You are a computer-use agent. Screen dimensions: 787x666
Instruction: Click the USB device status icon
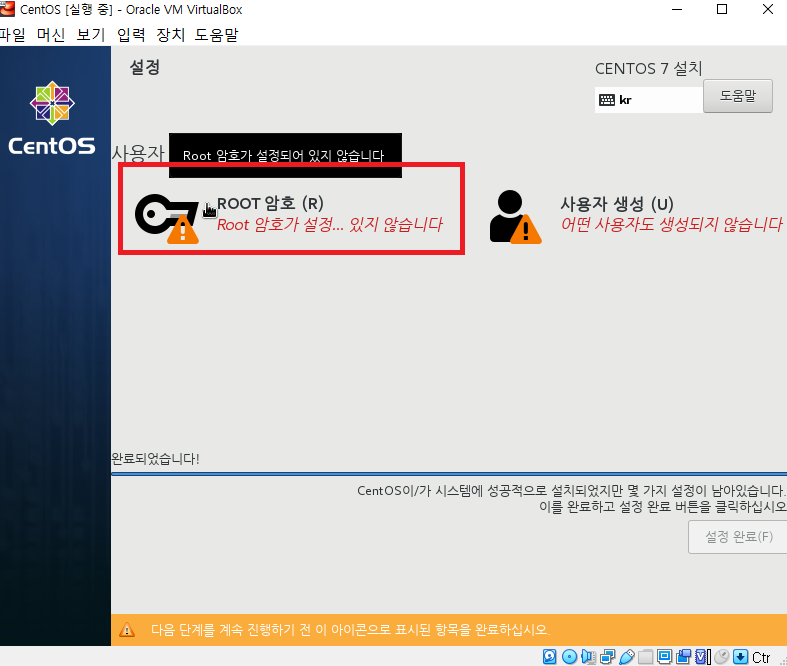[626, 656]
